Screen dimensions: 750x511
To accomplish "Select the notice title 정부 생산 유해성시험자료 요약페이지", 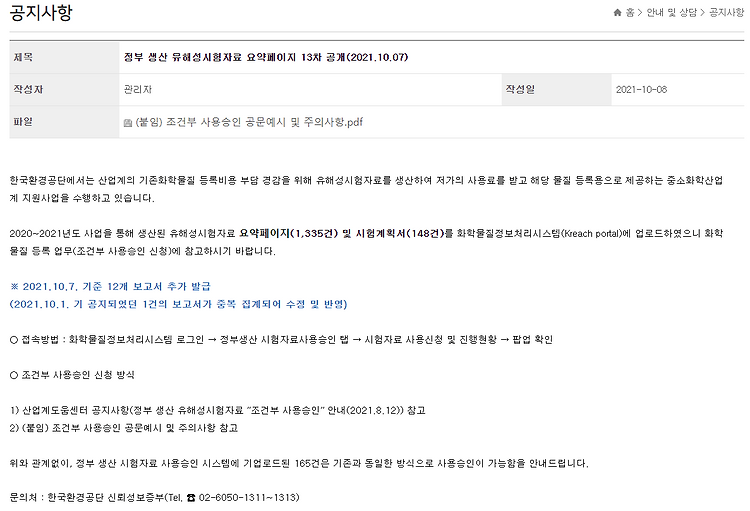I will click(266, 57).
